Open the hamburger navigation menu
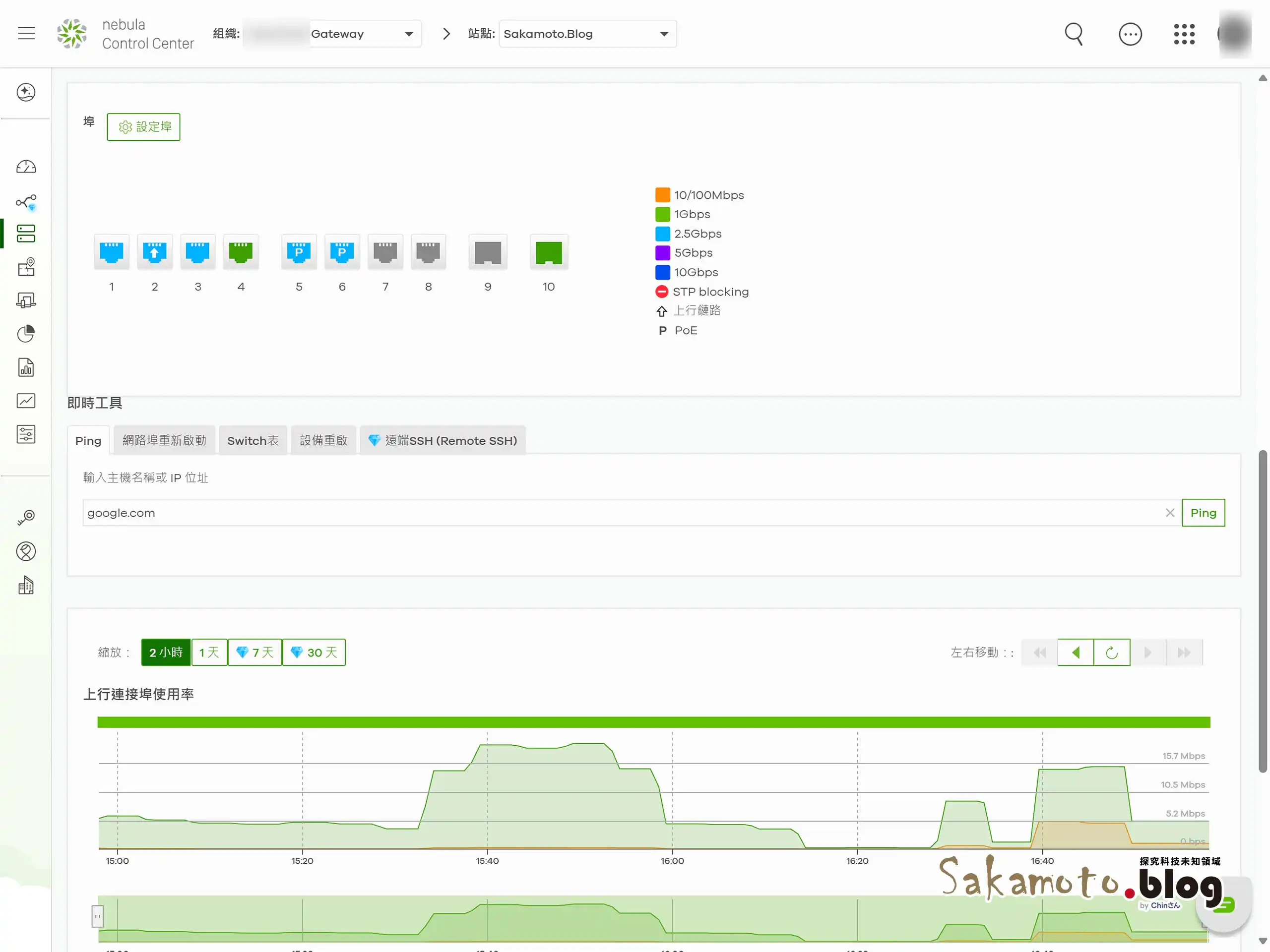Screen dimensions: 1270x952 coord(26,33)
